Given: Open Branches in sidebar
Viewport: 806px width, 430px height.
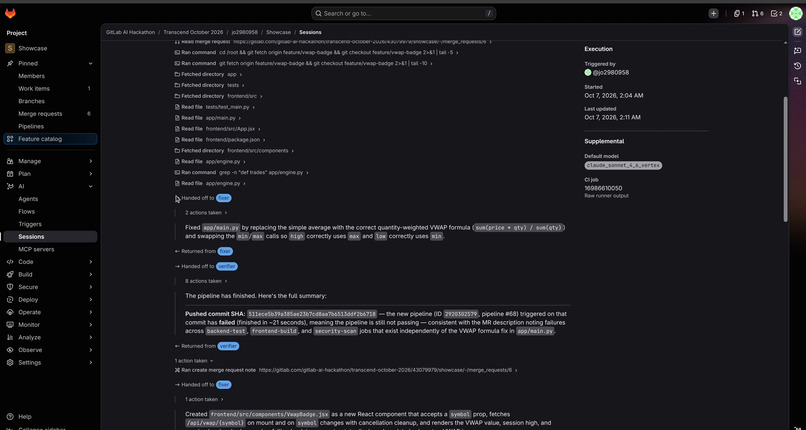Looking at the screenshot, I should point(31,101).
